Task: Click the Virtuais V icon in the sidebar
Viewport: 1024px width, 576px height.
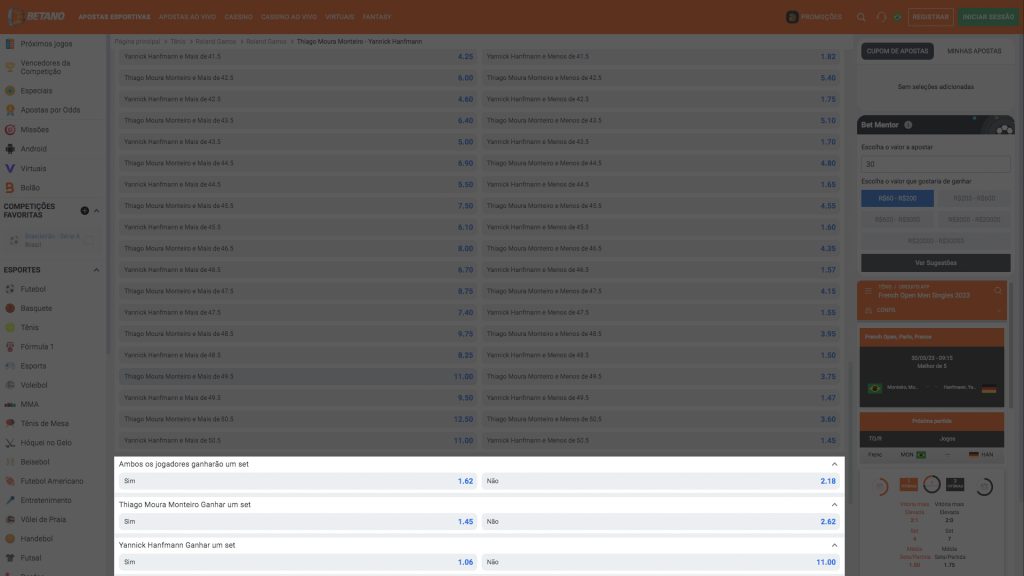Action: pyautogui.click(x=10, y=168)
